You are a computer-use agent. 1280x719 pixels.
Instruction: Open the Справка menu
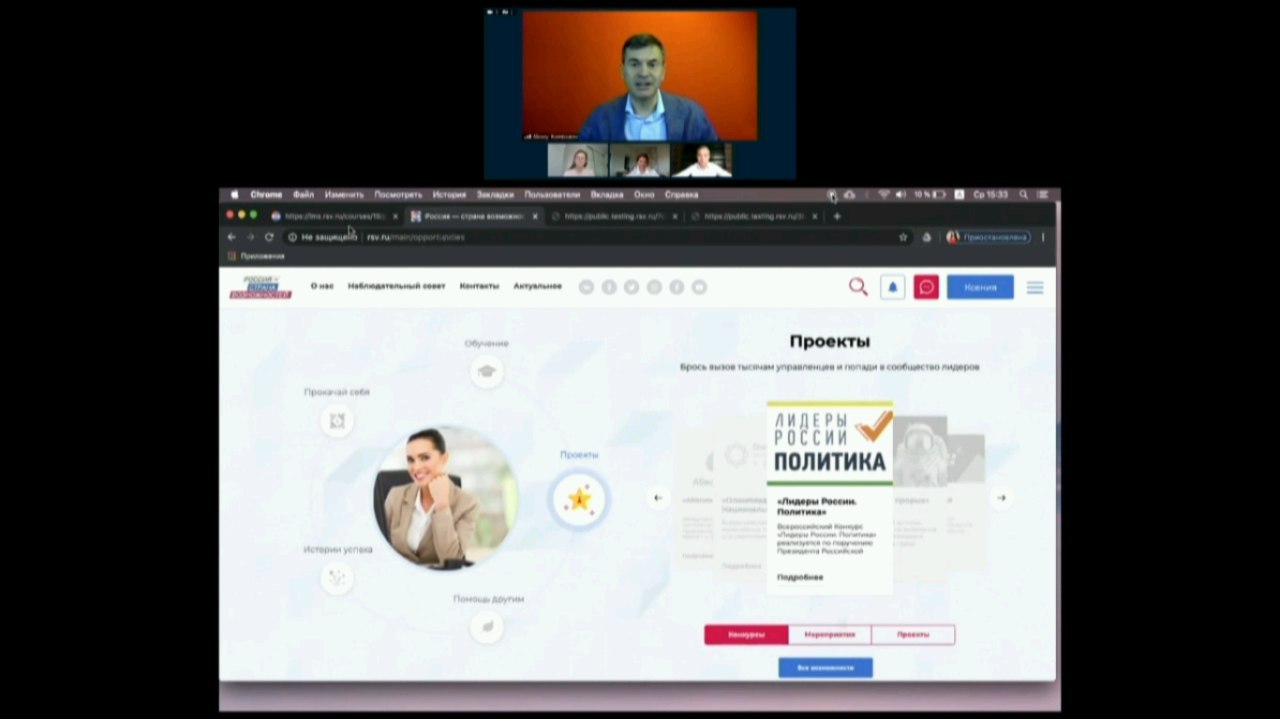tap(681, 195)
